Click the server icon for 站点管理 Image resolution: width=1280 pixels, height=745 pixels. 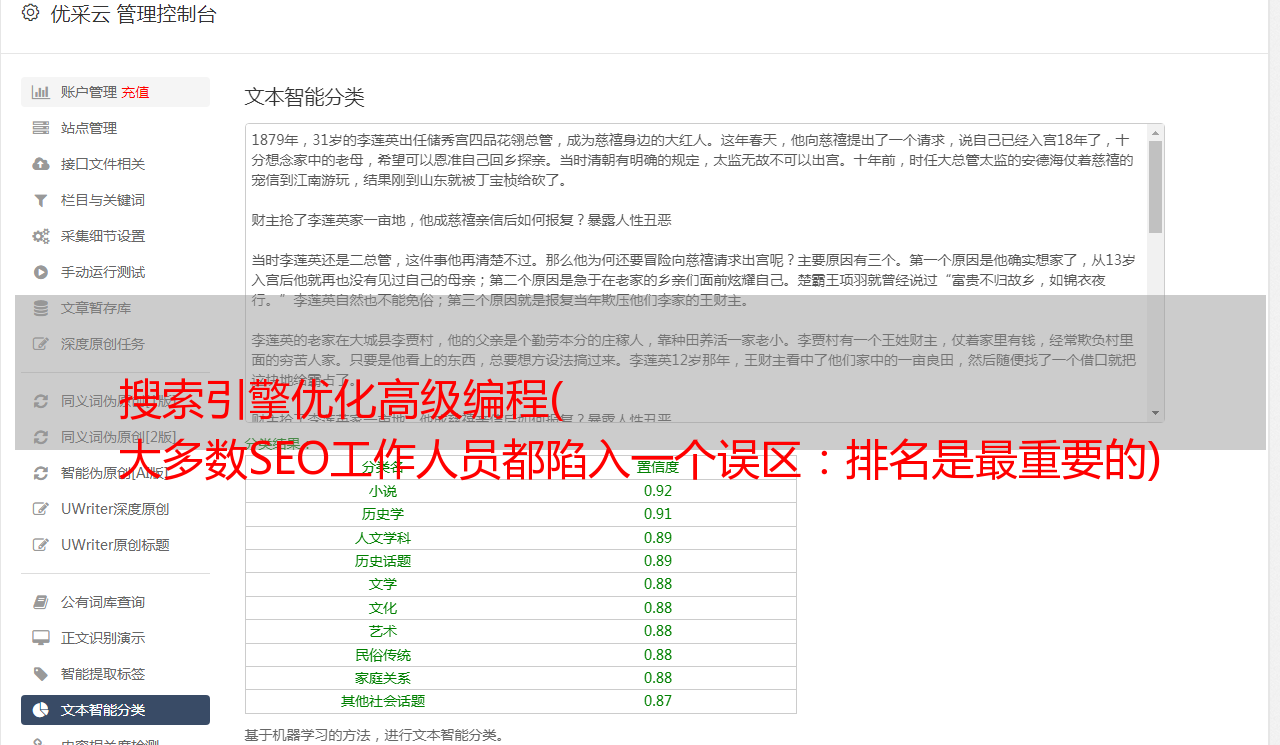tap(41, 128)
